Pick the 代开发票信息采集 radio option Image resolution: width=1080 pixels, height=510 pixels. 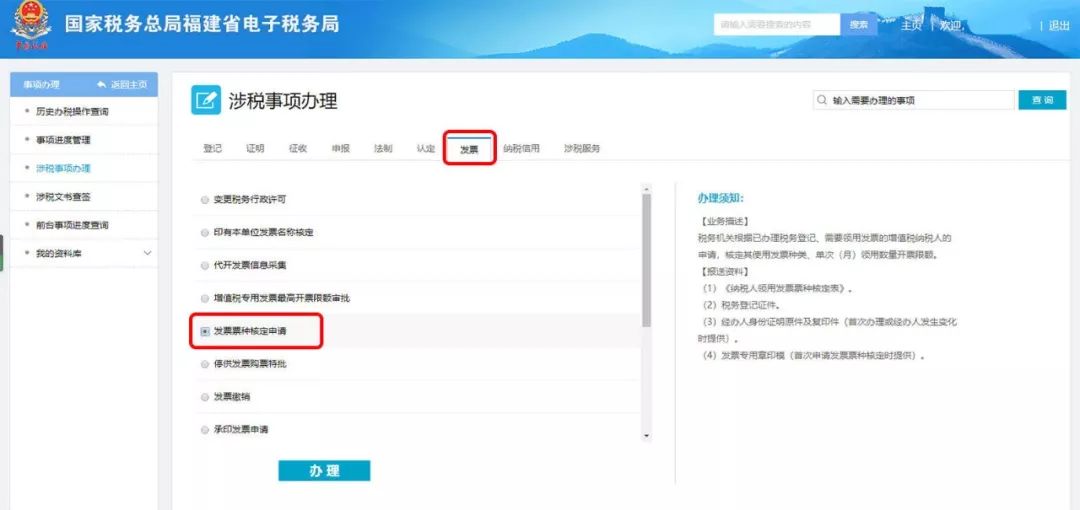[205, 266]
